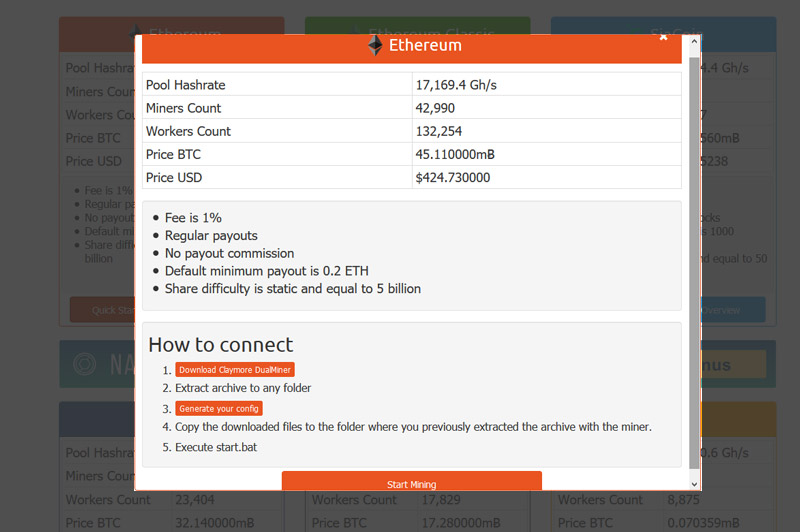Viewport: 800px width, 532px height.
Task: Click the Copy the downloaded files step
Action: (x=413, y=427)
